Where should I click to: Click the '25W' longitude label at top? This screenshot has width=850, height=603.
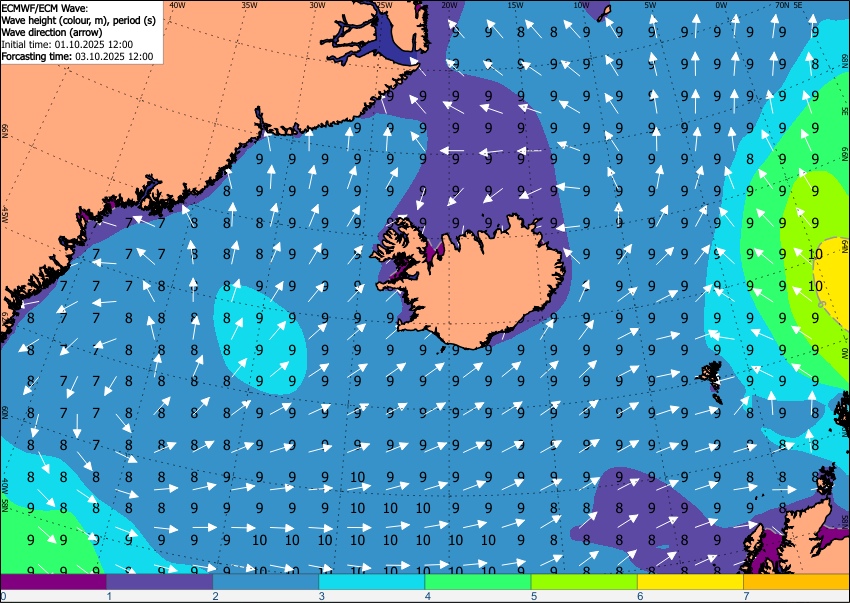tap(384, 5)
